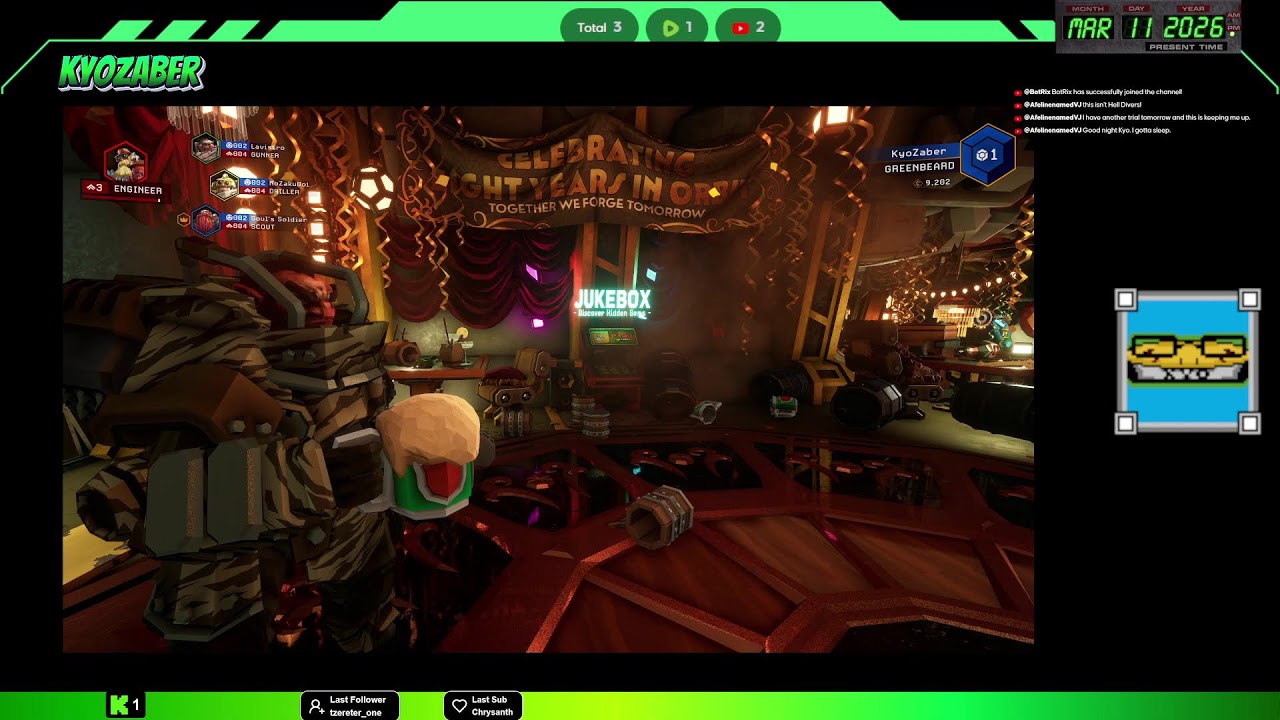Click bottom-left handle of the avatar frame
1280x720 pixels.
tap(1125, 424)
